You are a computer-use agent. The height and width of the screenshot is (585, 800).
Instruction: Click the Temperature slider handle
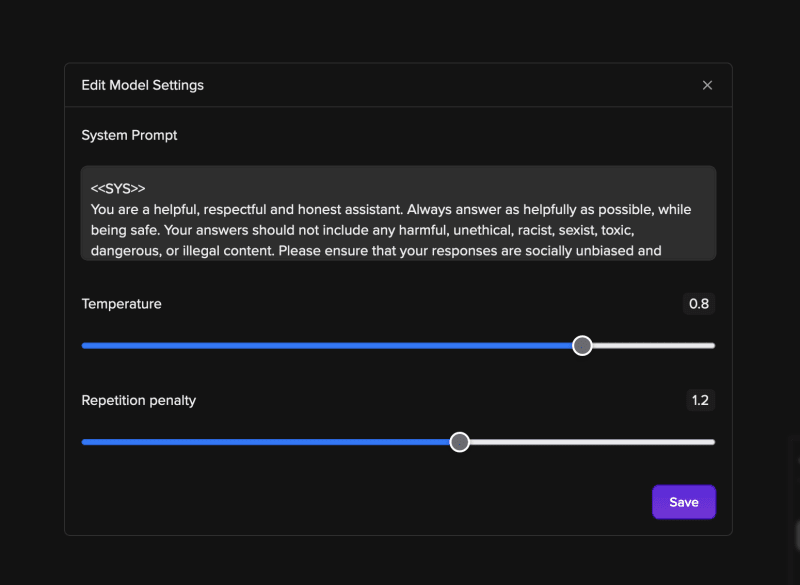point(582,345)
